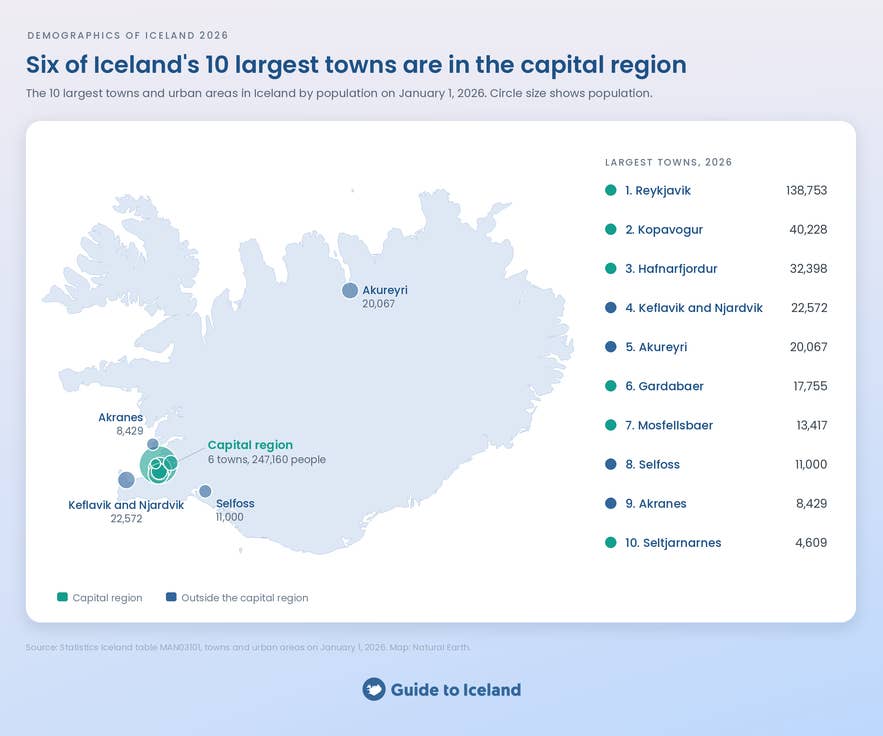Click the Akranes circle on the map

(153, 444)
